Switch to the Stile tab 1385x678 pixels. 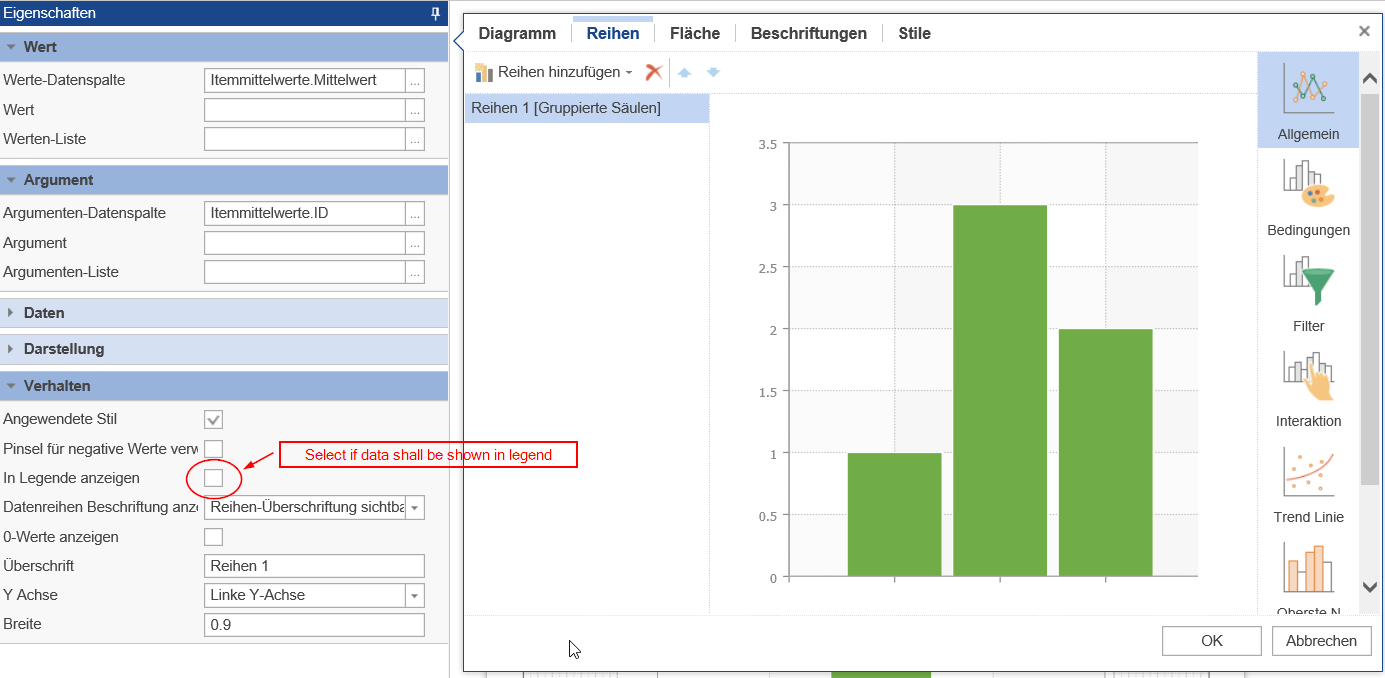pos(914,33)
